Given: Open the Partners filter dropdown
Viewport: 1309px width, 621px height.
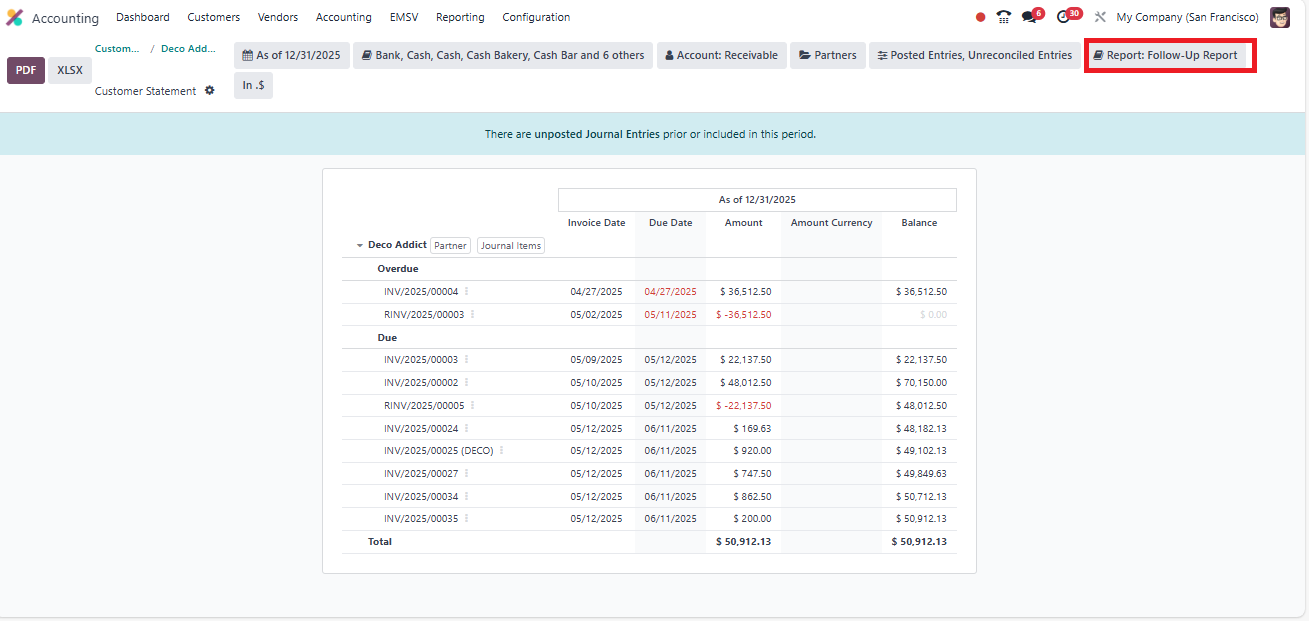Looking at the screenshot, I should click(x=828, y=55).
